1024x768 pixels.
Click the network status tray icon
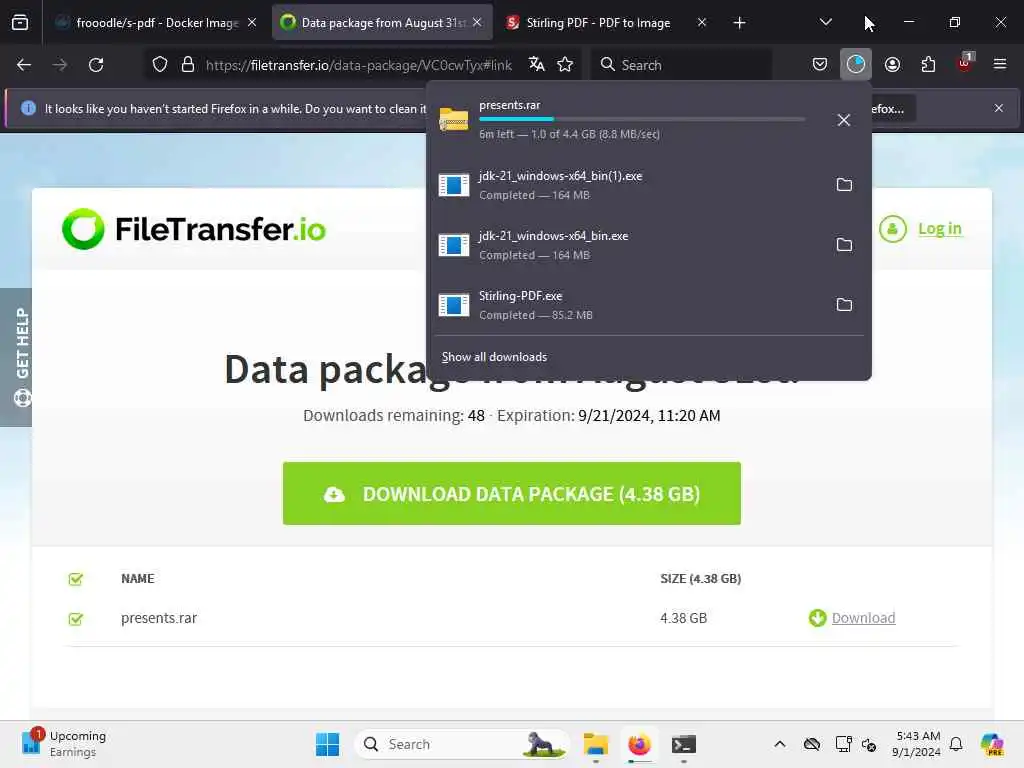pos(843,744)
